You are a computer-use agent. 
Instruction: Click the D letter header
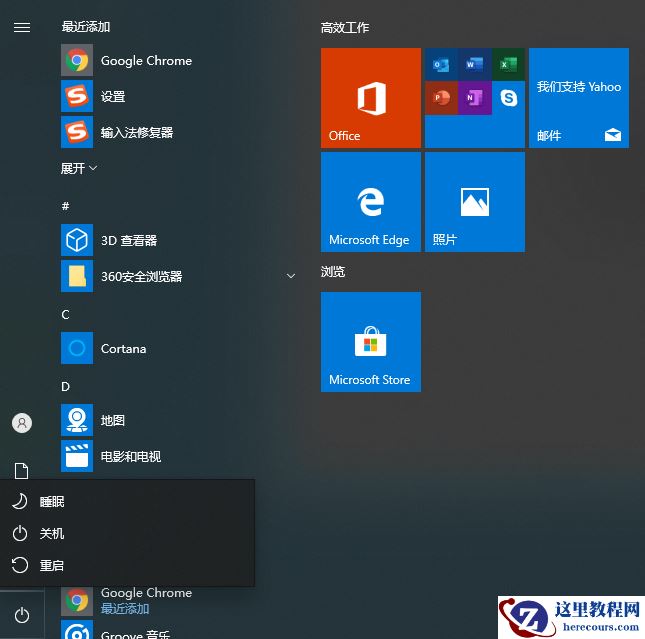(65, 386)
